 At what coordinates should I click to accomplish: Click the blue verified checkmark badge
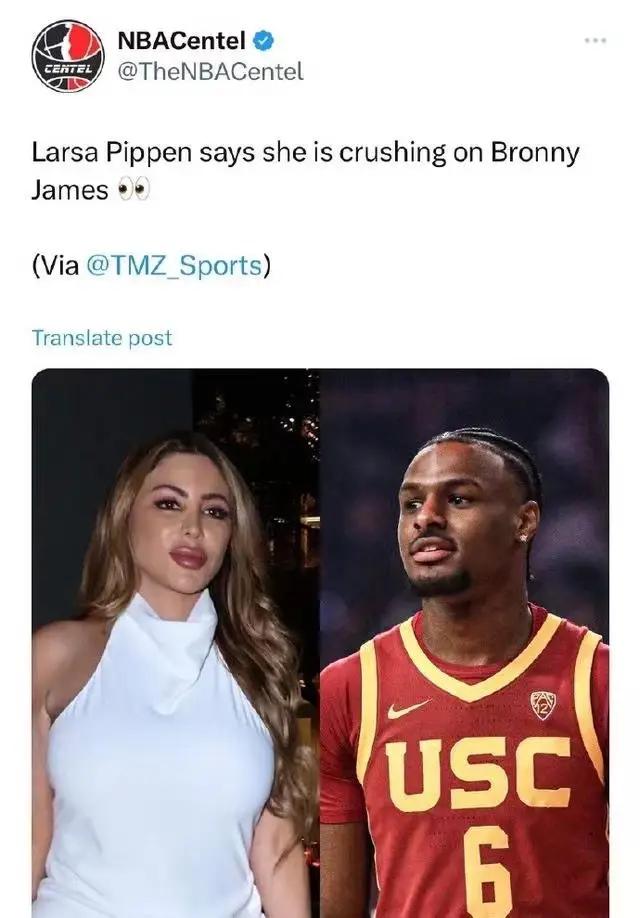[263, 41]
